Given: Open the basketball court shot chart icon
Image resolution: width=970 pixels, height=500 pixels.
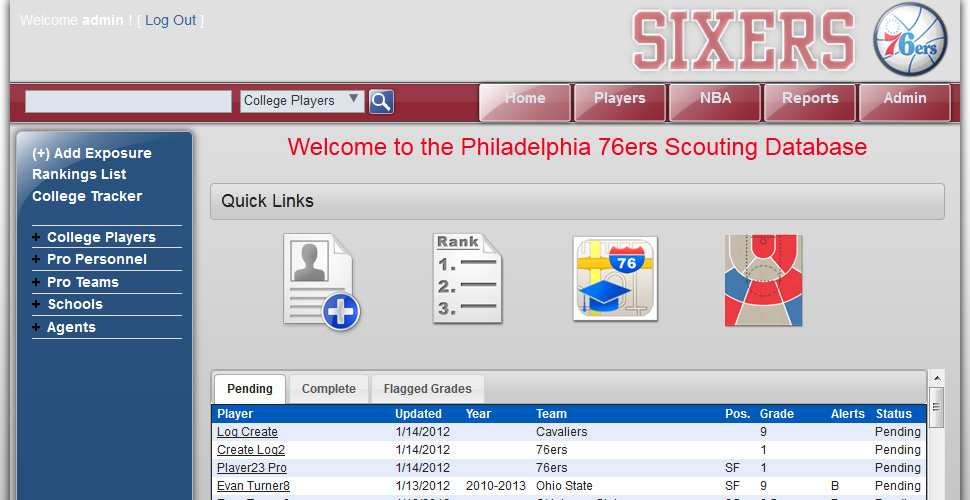Looking at the screenshot, I should click(763, 280).
